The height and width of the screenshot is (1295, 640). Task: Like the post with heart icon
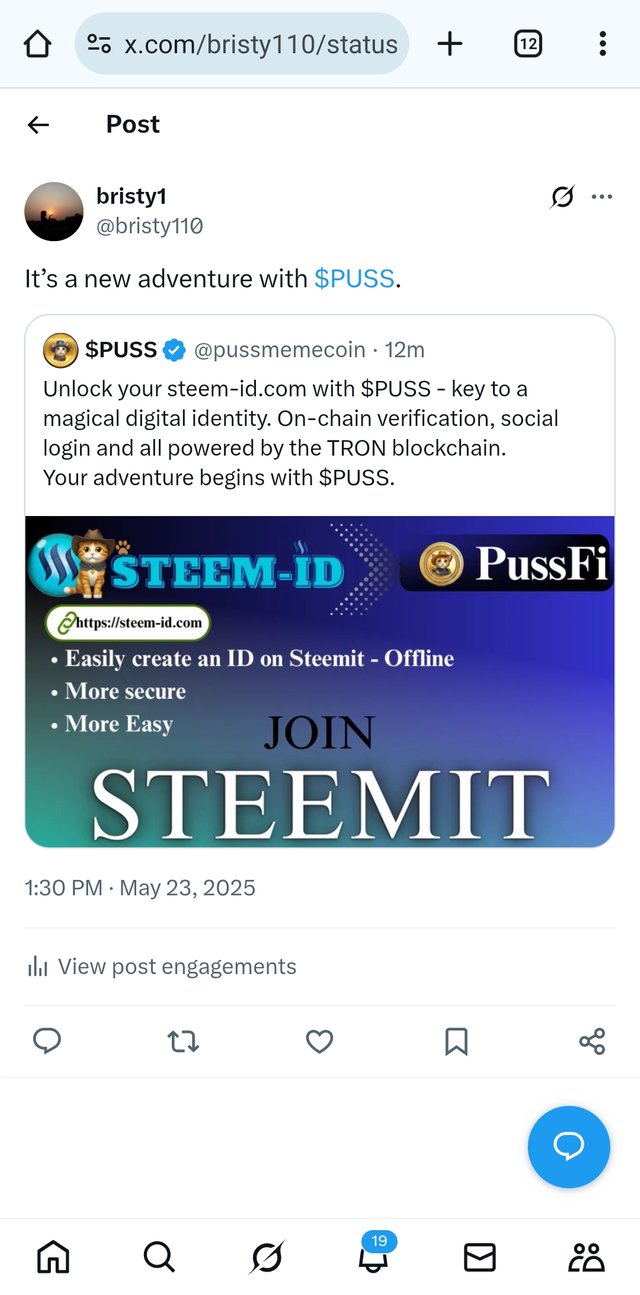[x=319, y=1042]
